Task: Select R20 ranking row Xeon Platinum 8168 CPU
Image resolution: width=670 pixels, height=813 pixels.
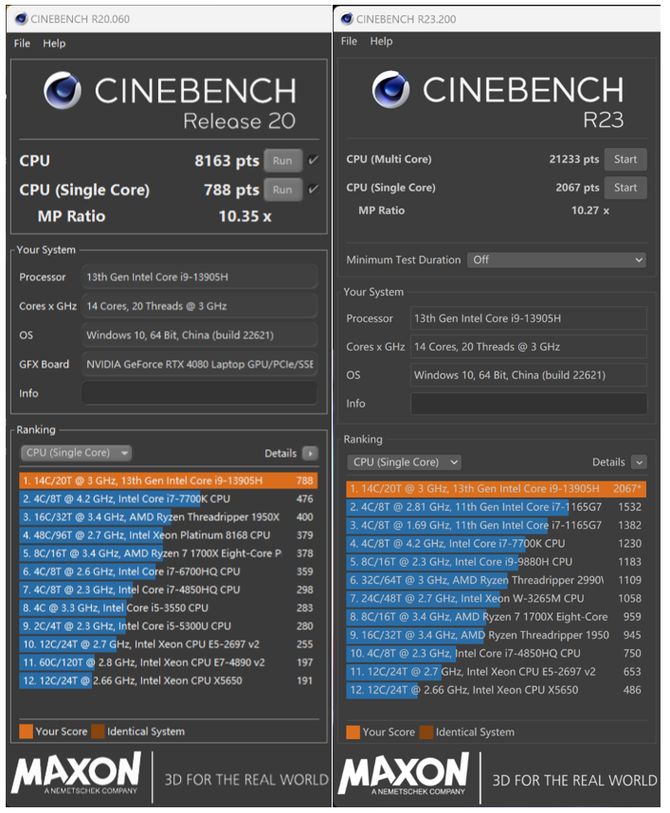Action: (x=169, y=535)
